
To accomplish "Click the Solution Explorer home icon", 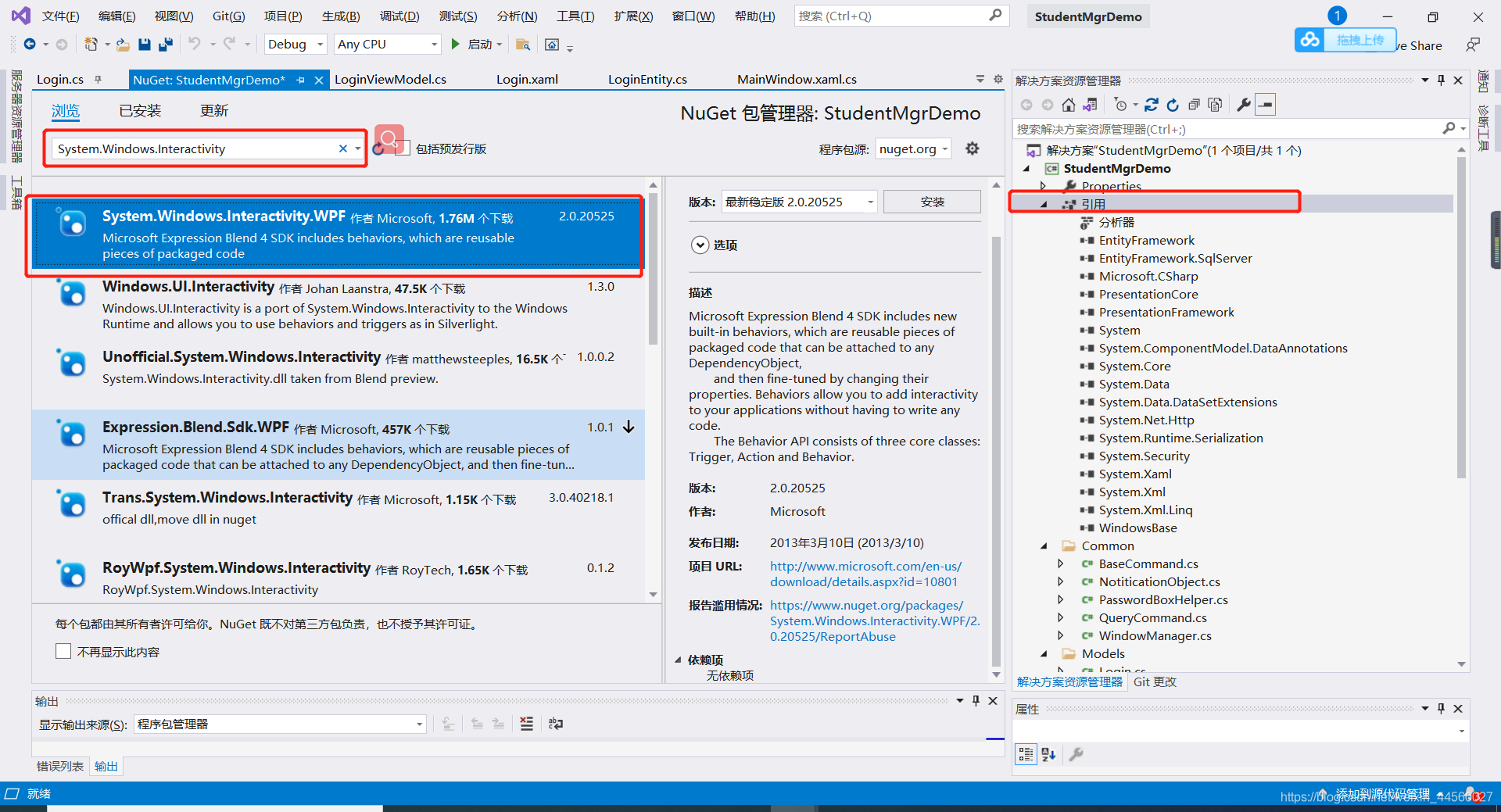I will [x=1069, y=105].
